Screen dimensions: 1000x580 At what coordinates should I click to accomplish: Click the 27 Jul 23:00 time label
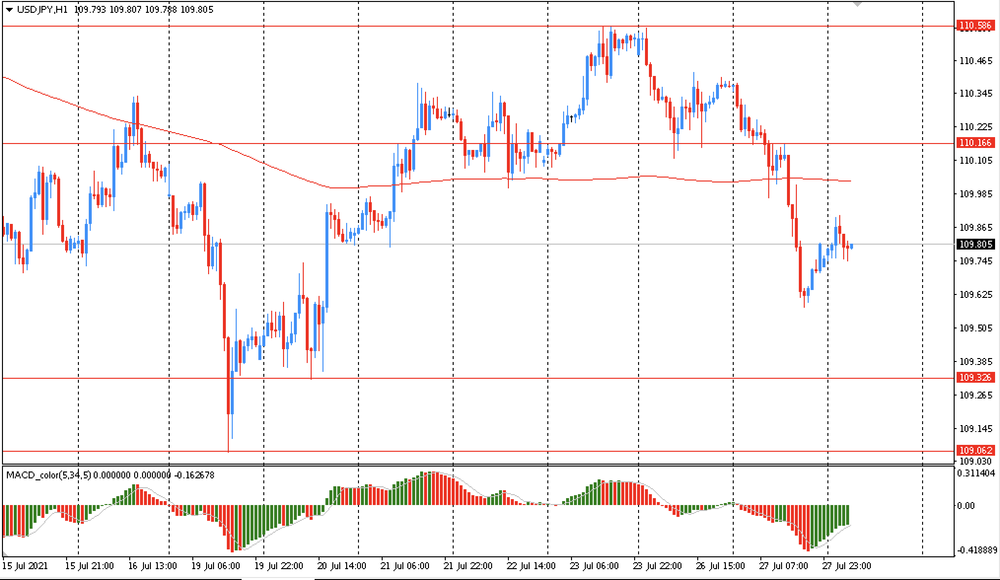point(846,566)
